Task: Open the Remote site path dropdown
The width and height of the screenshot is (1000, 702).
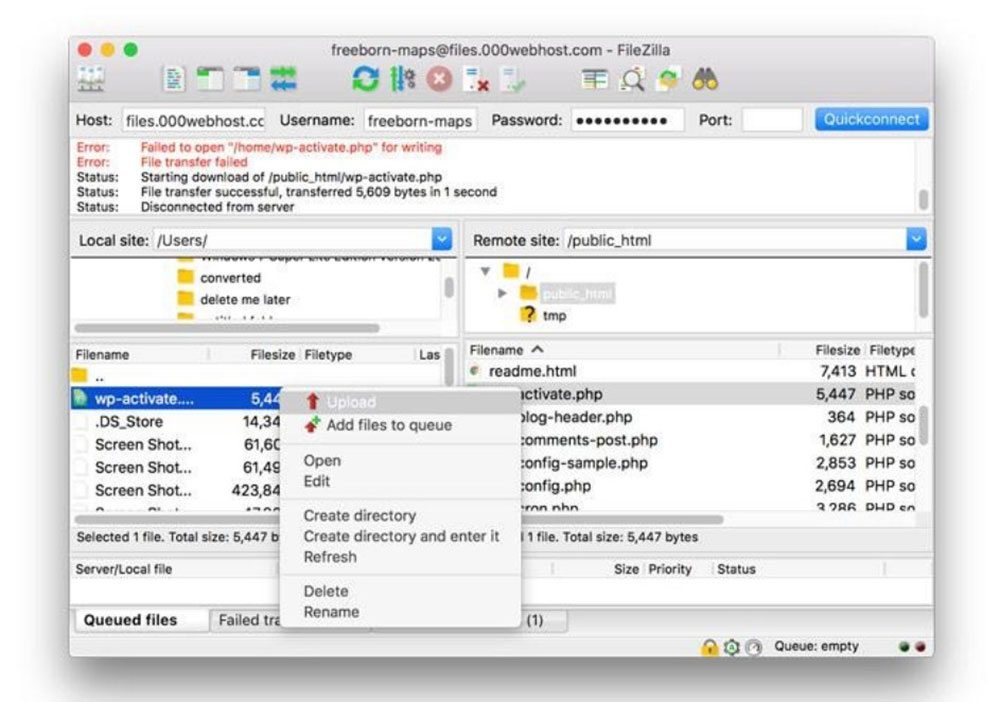Action: (916, 240)
